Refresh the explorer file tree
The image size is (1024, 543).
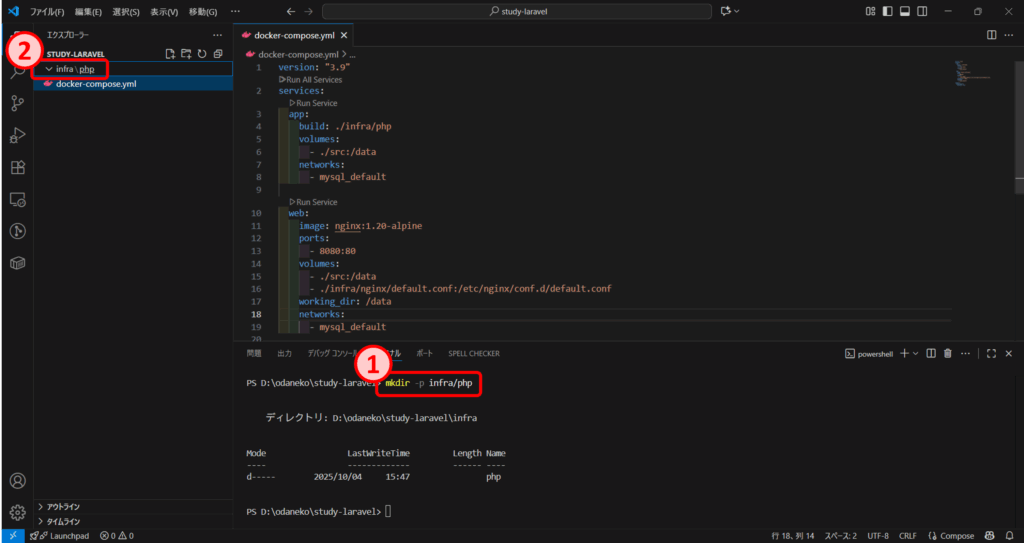[202, 54]
